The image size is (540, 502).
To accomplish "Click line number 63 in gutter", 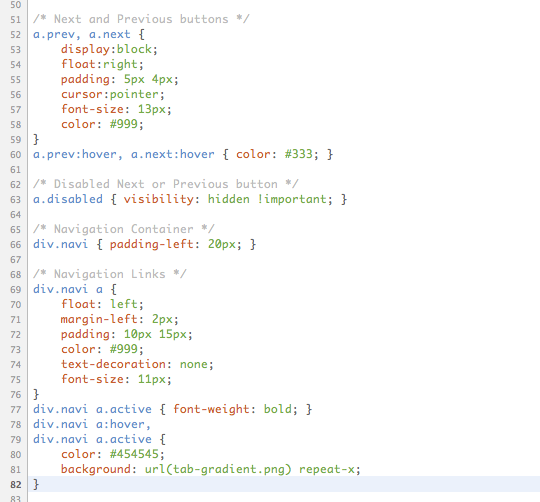I will click(x=15, y=200).
